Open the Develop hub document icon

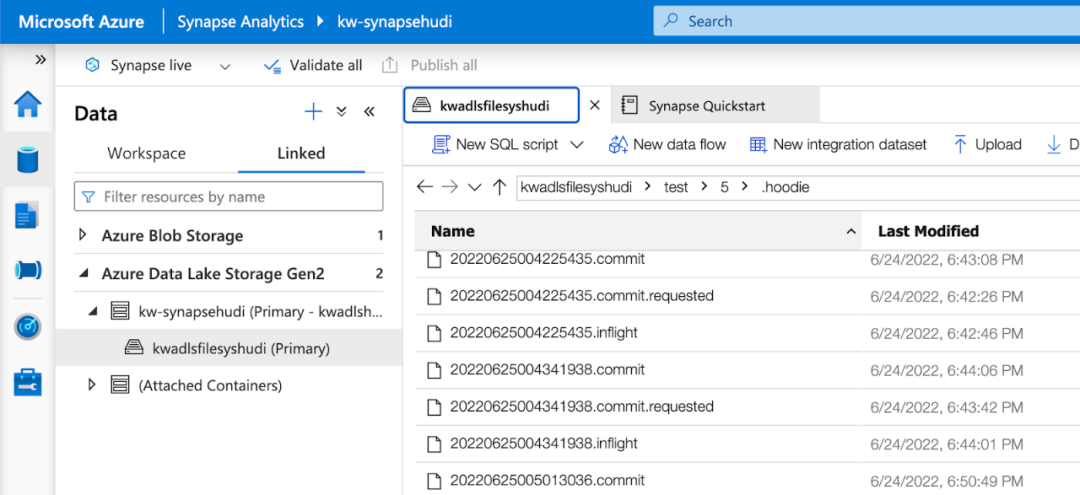point(27,215)
